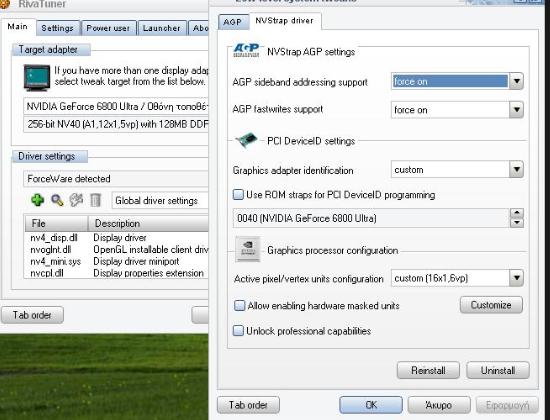550x420 pixels.
Task: Toggle Unlock professional capabilities checkbox
Action: point(239,331)
